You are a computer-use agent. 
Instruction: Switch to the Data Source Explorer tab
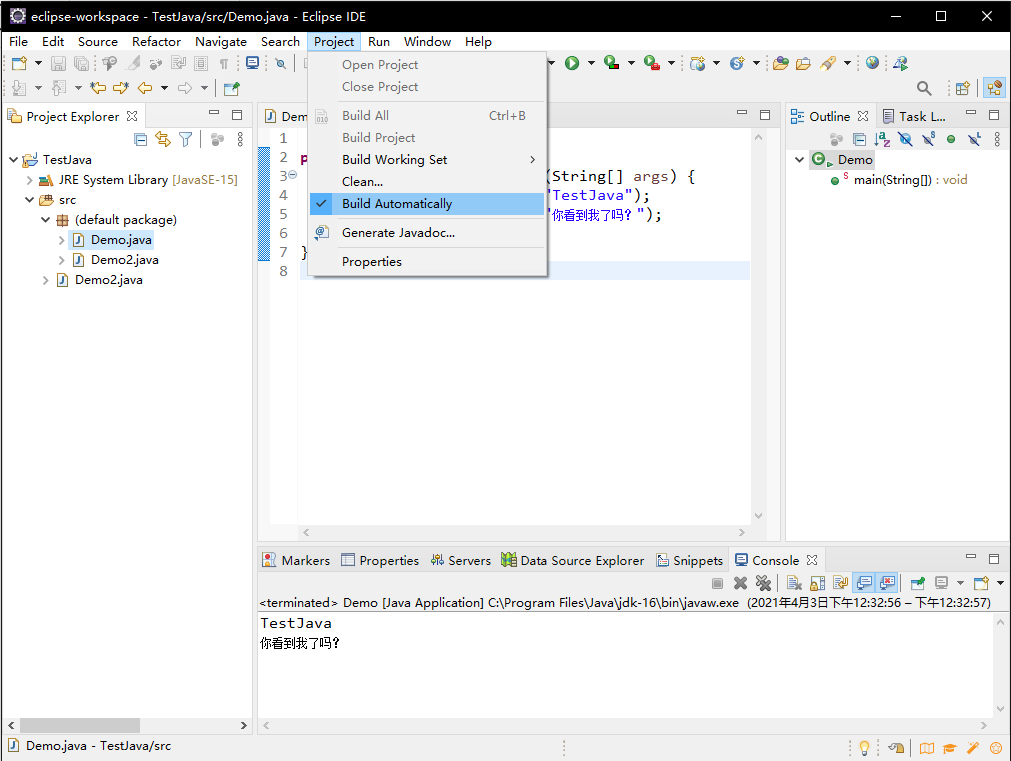pyautogui.click(x=573, y=560)
